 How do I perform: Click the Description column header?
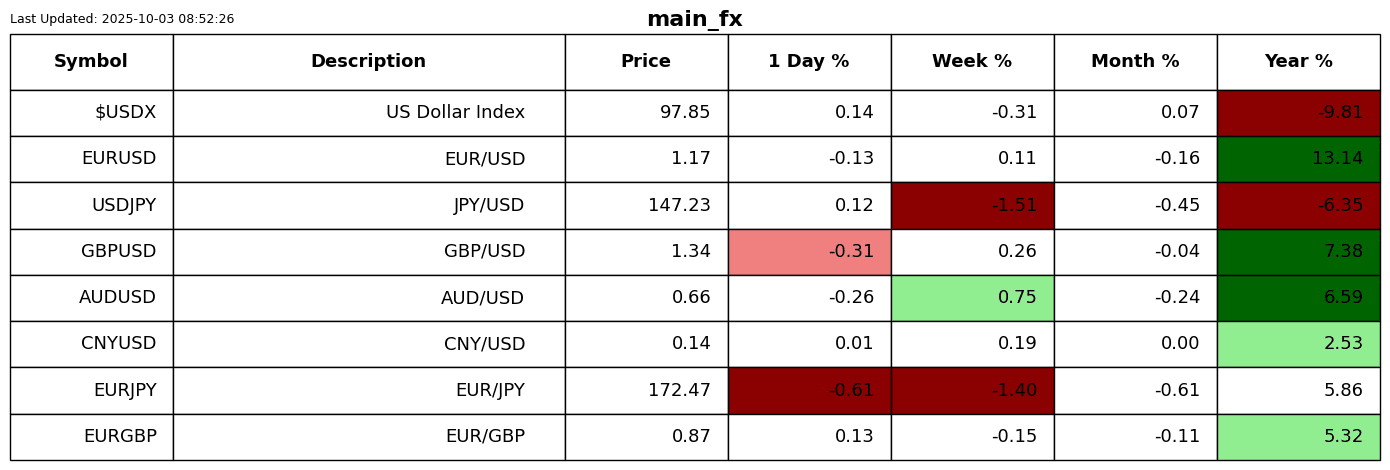click(368, 62)
